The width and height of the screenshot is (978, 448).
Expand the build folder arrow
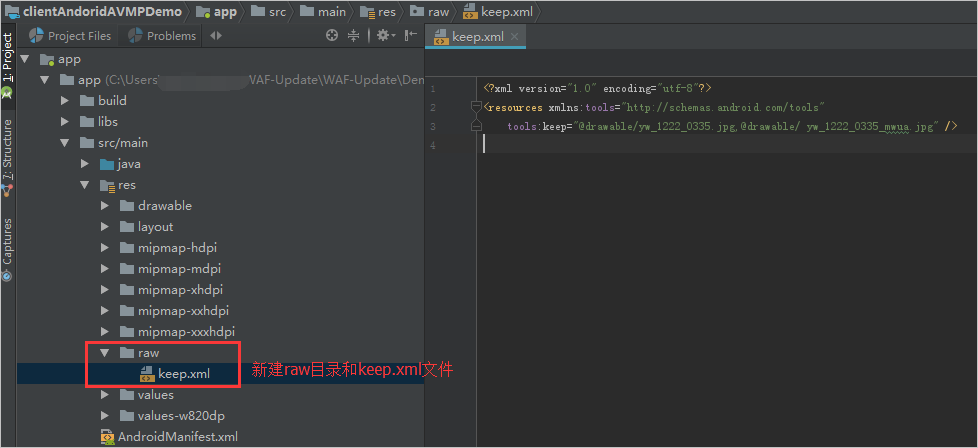64,100
